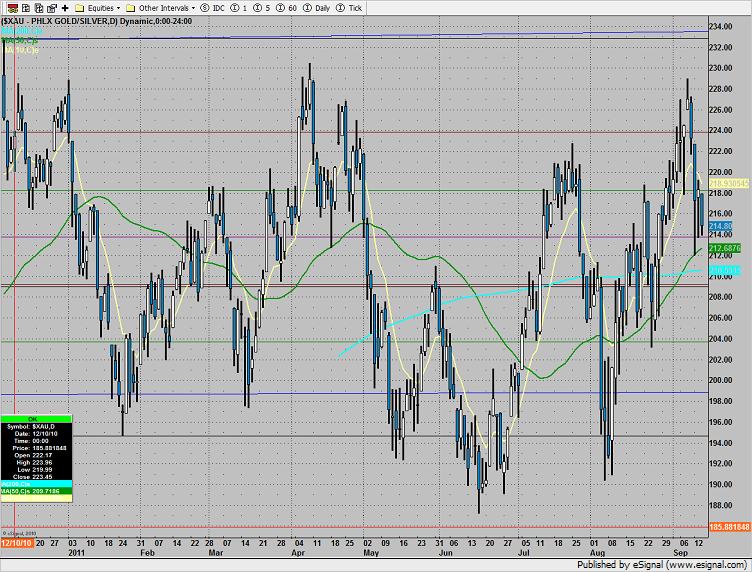Select the IDC symbol button
The image size is (752, 572).
pyautogui.click(x=212, y=8)
